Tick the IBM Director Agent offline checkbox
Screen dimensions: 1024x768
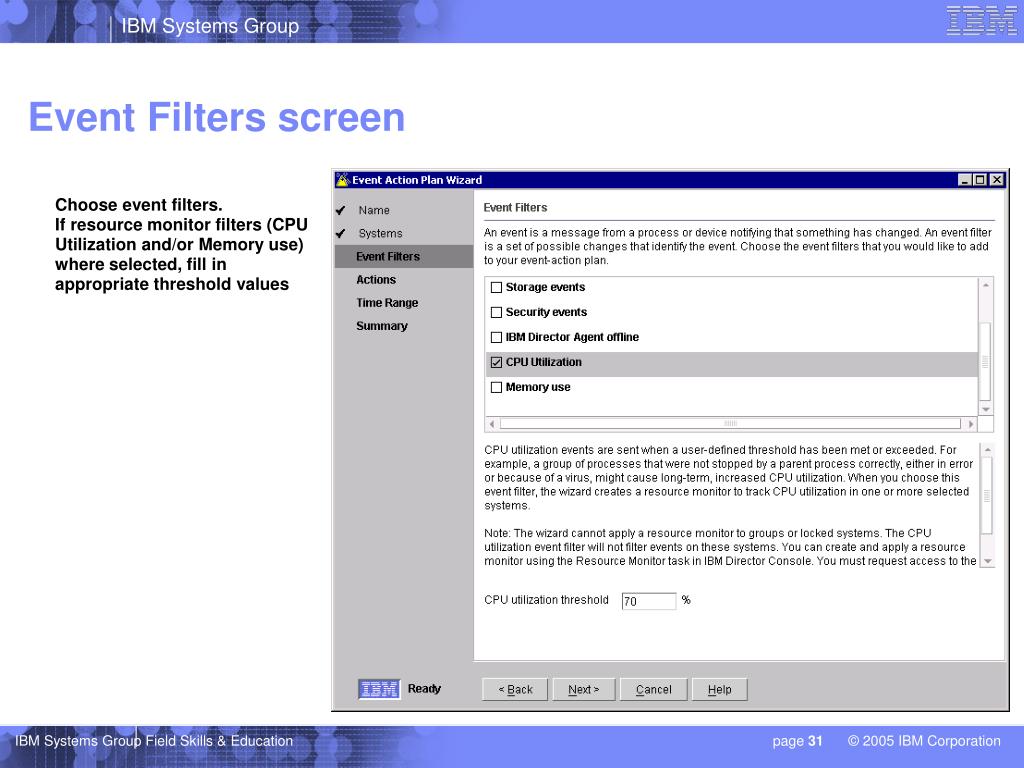(496, 337)
